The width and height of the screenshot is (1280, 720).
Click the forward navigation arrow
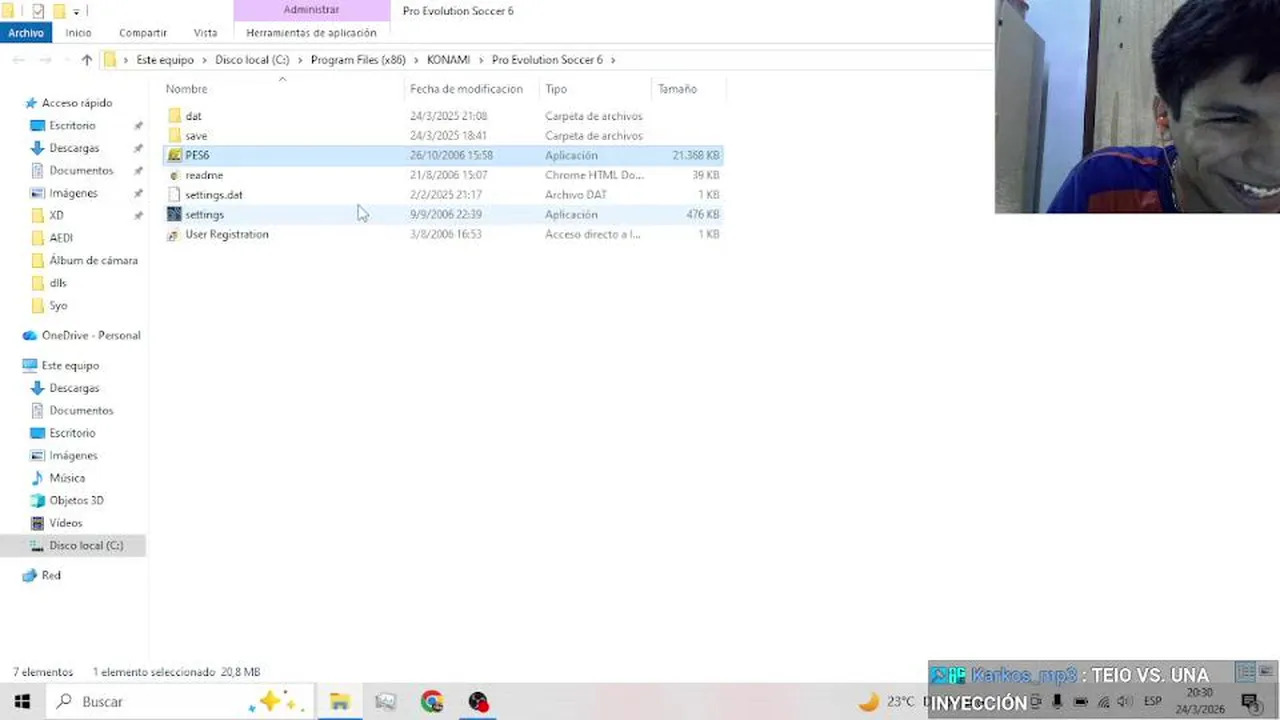click(46, 60)
